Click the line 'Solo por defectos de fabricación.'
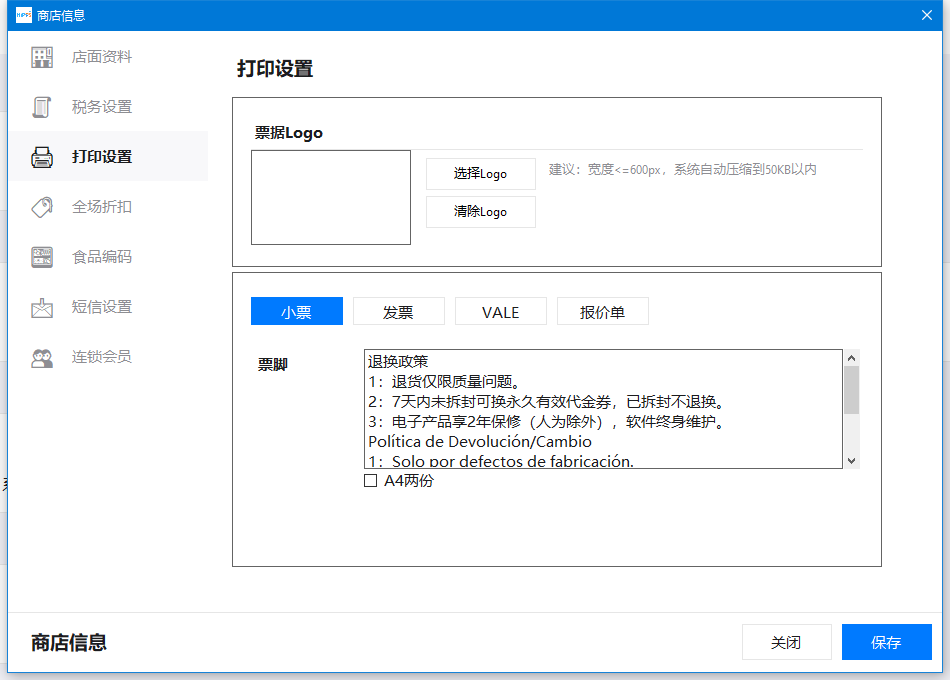The height and width of the screenshot is (680, 950). click(x=513, y=461)
